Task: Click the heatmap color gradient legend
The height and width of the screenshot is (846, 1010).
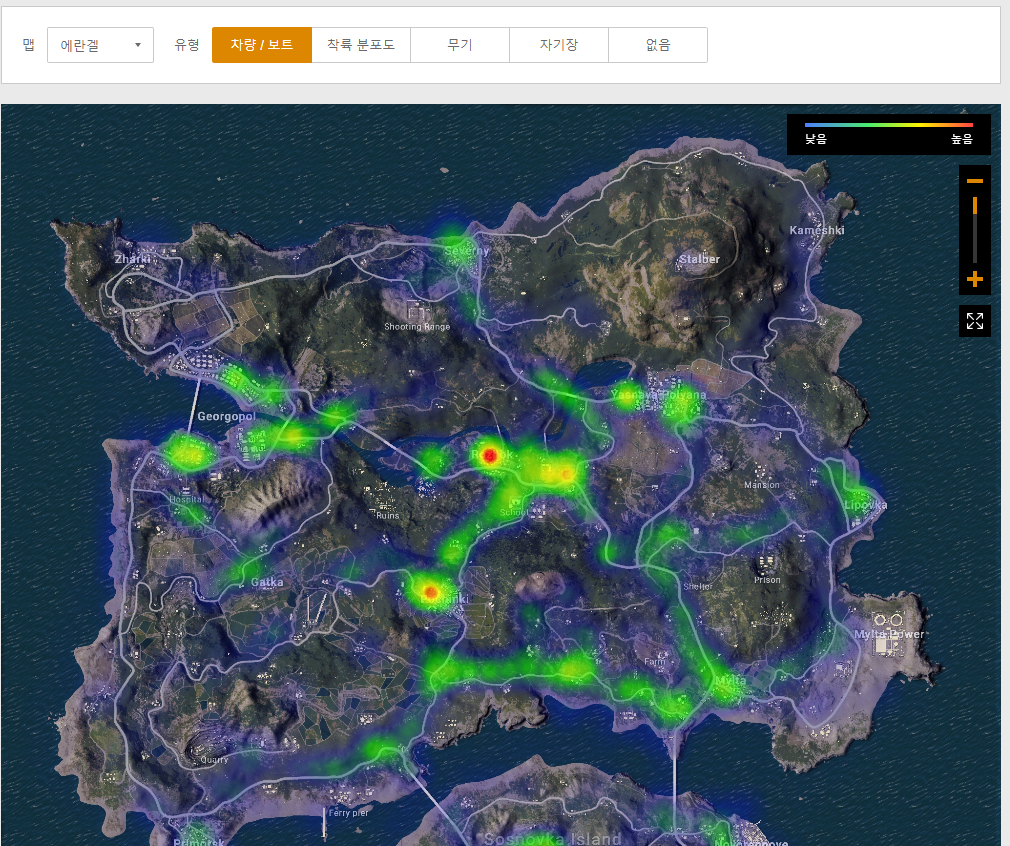Action: click(x=888, y=125)
